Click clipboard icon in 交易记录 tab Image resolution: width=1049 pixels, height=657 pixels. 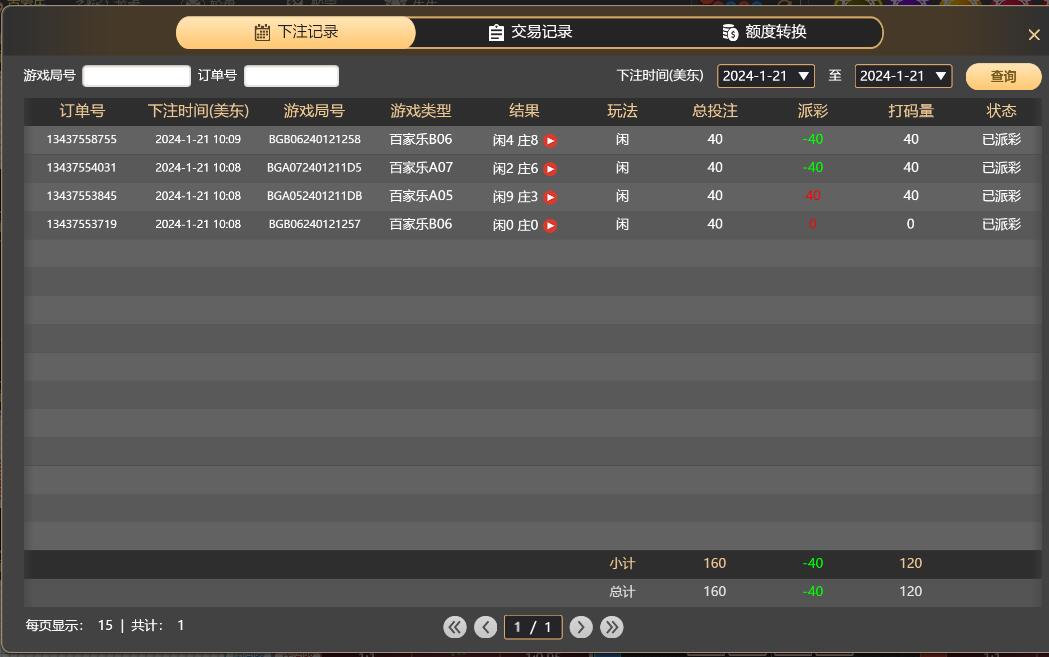tap(496, 32)
